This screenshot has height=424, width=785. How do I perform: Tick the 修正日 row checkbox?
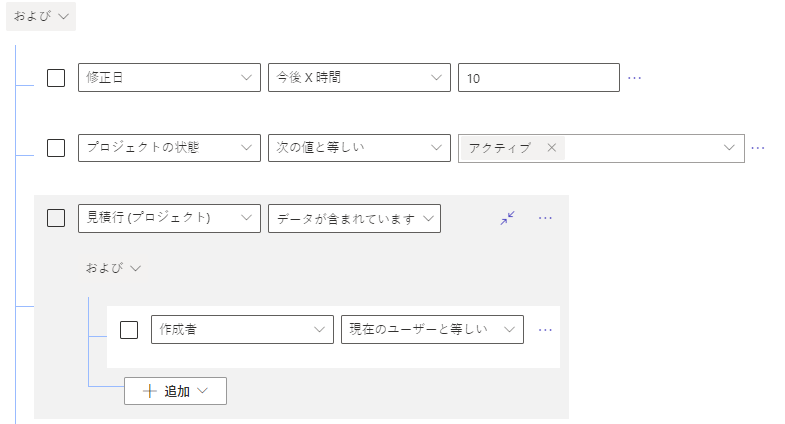(x=56, y=78)
